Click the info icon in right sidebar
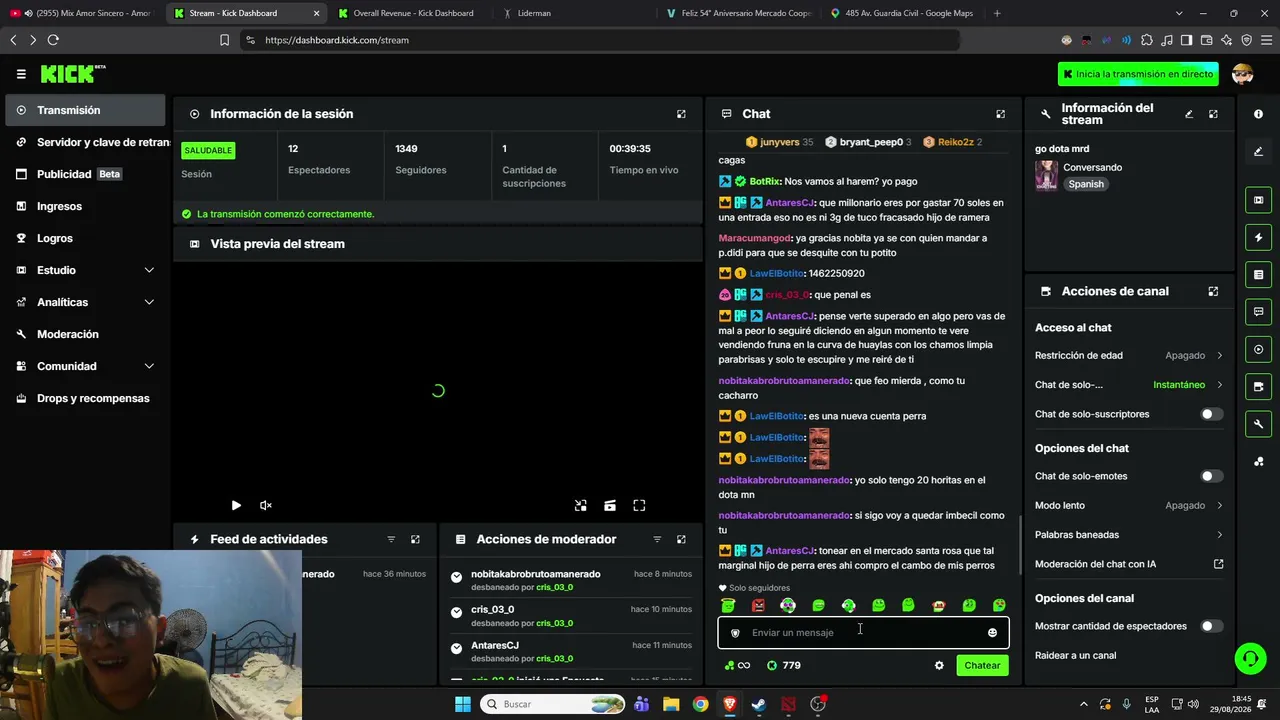 pos(1258,114)
